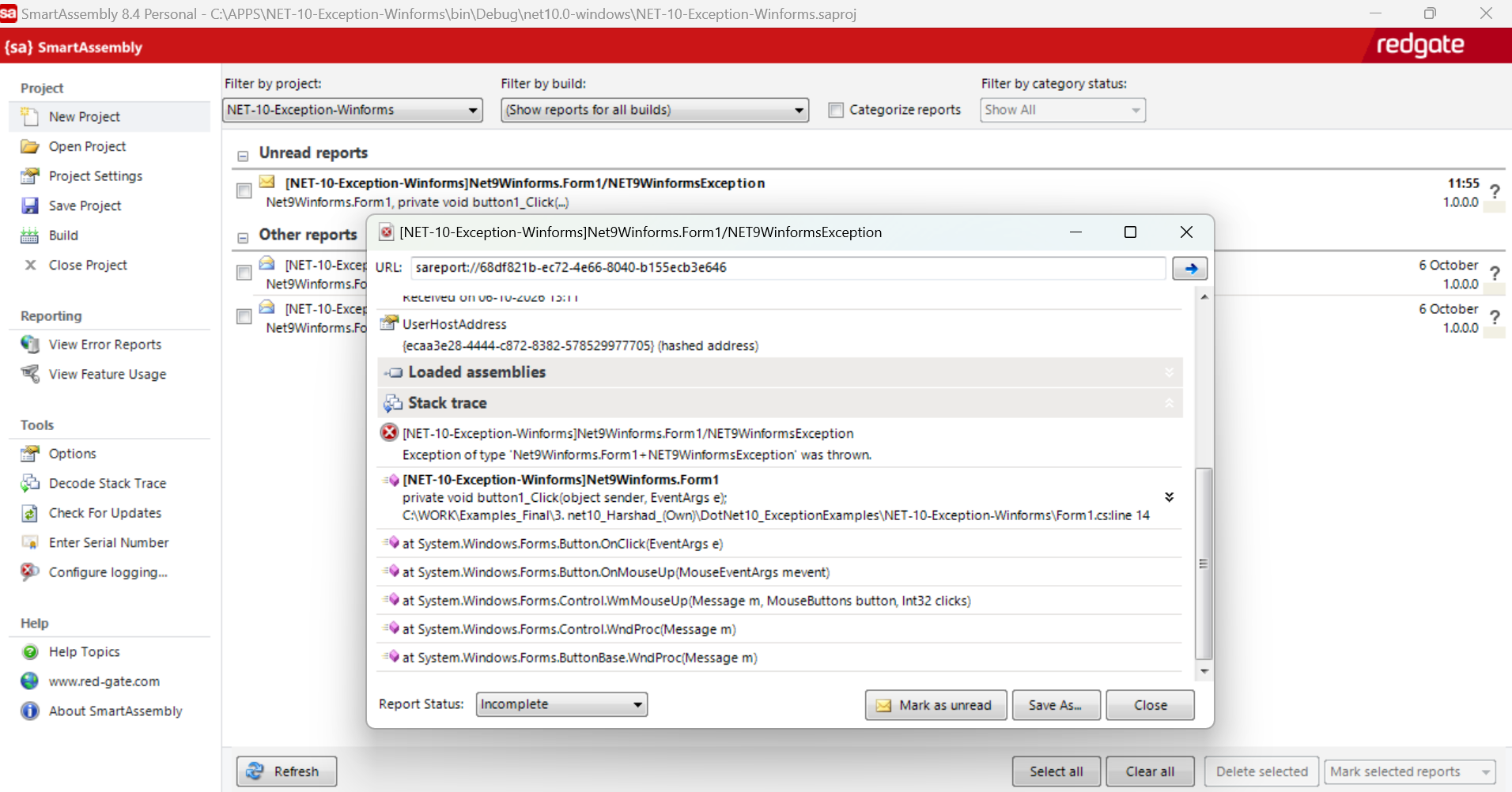The width and height of the screenshot is (1512, 792).
Task: Click the scroll up arrow in report dialog
Action: pyautogui.click(x=1204, y=297)
